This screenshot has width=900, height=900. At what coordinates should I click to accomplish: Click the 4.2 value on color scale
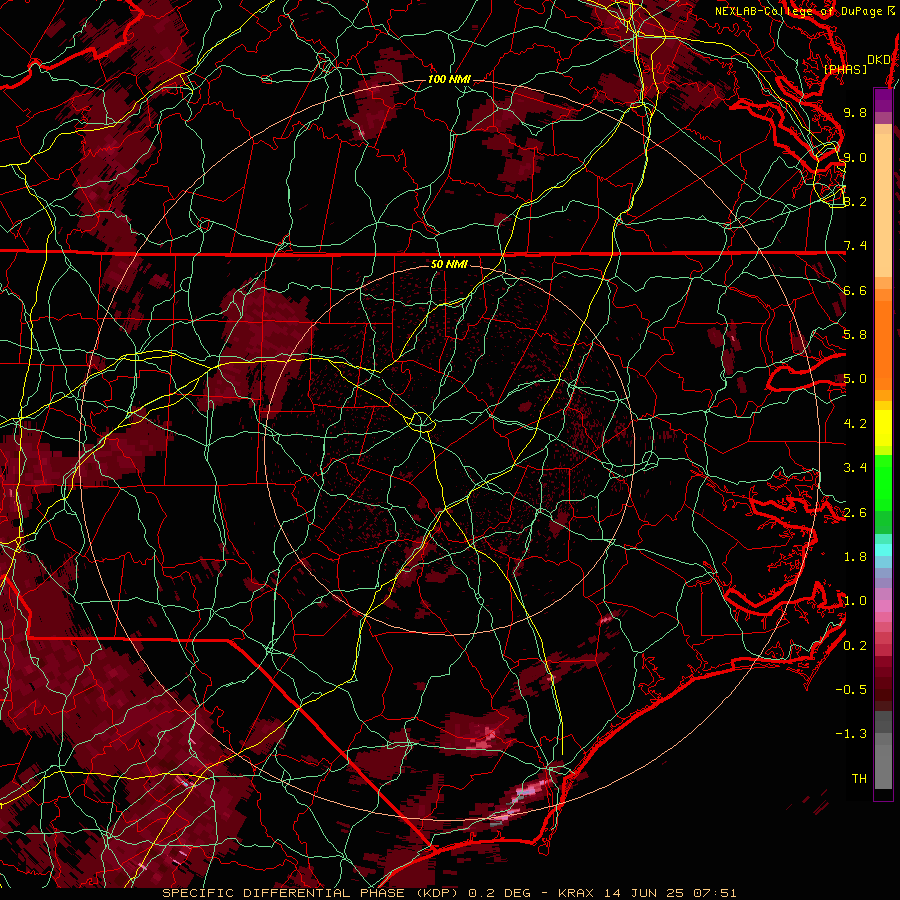855,424
